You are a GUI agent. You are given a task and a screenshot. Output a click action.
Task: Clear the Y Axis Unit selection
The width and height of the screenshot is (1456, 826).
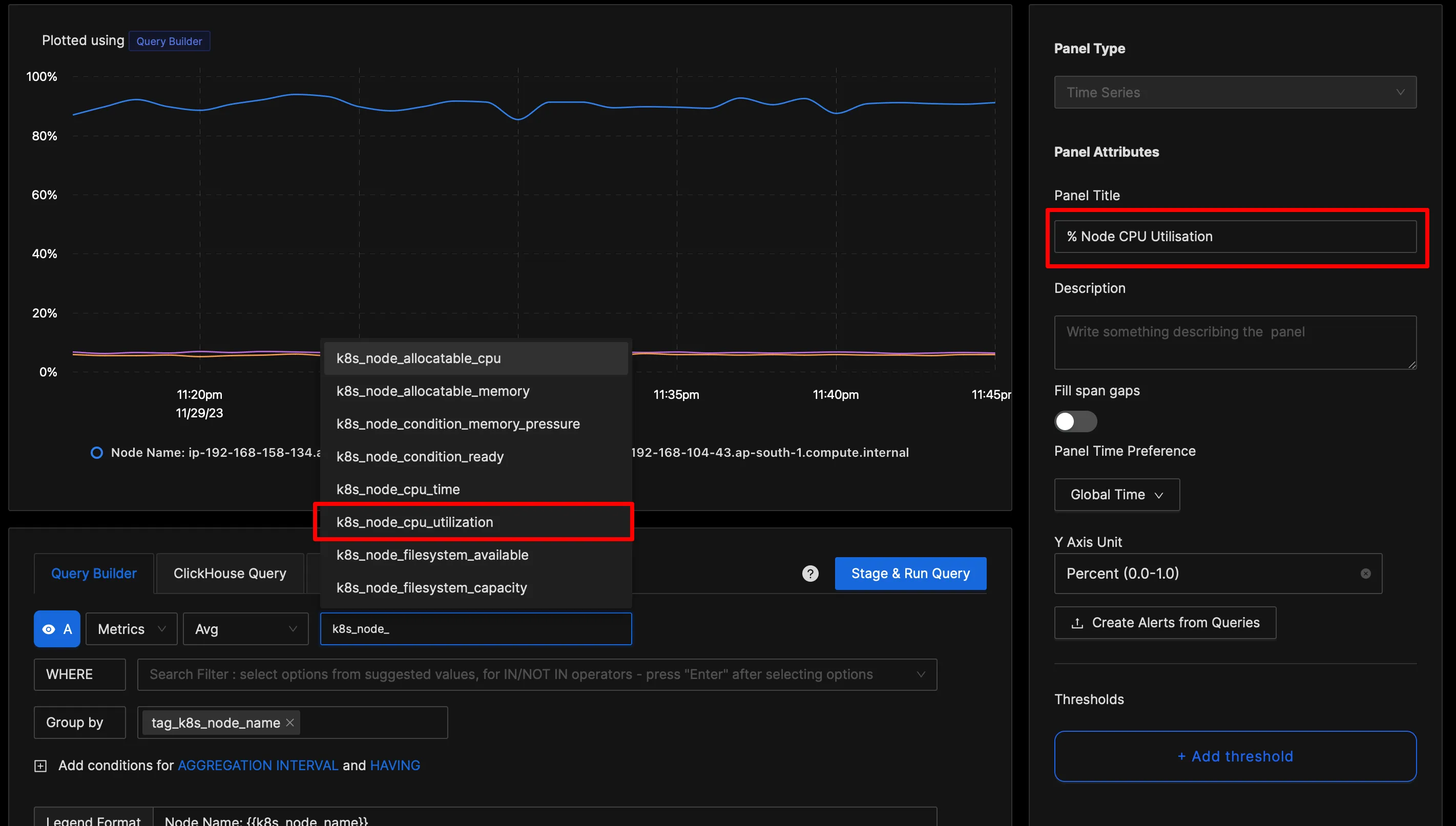(1365, 574)
